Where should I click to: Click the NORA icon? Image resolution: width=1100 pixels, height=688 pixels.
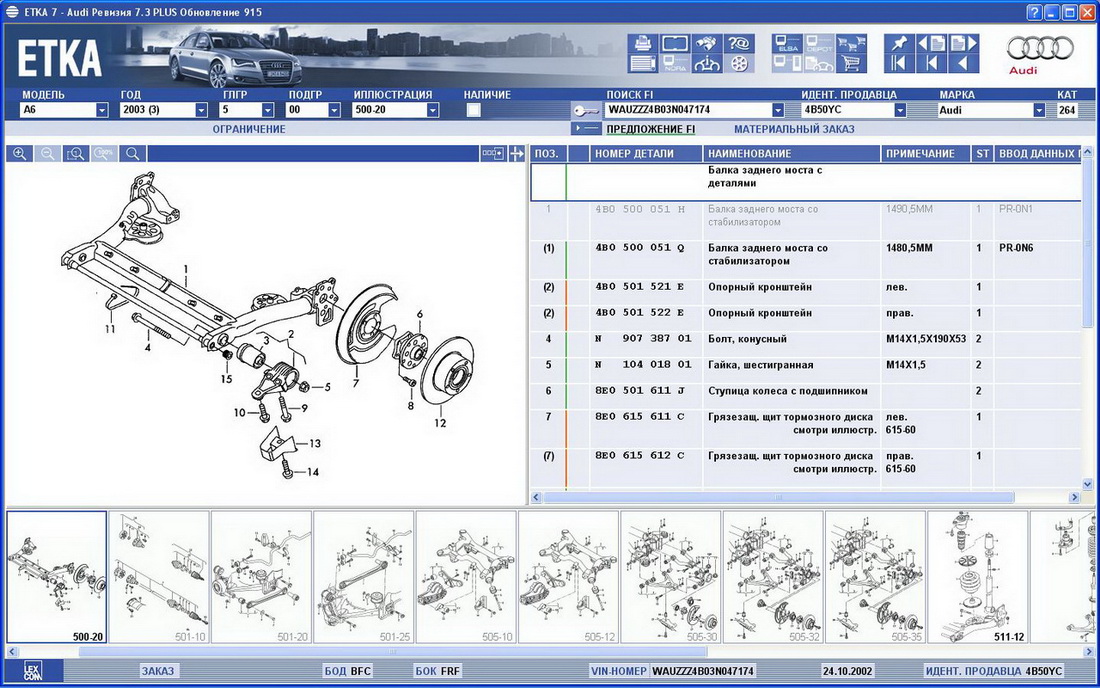pos(674,64)
